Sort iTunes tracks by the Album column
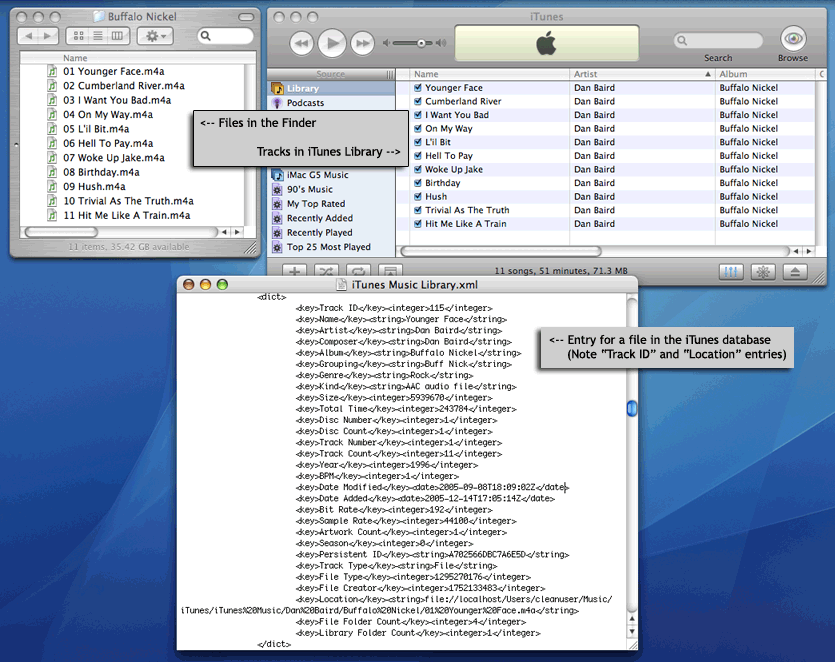Viewport: 835px width, 662px height. pyautogui.click(x=765, y=74)
